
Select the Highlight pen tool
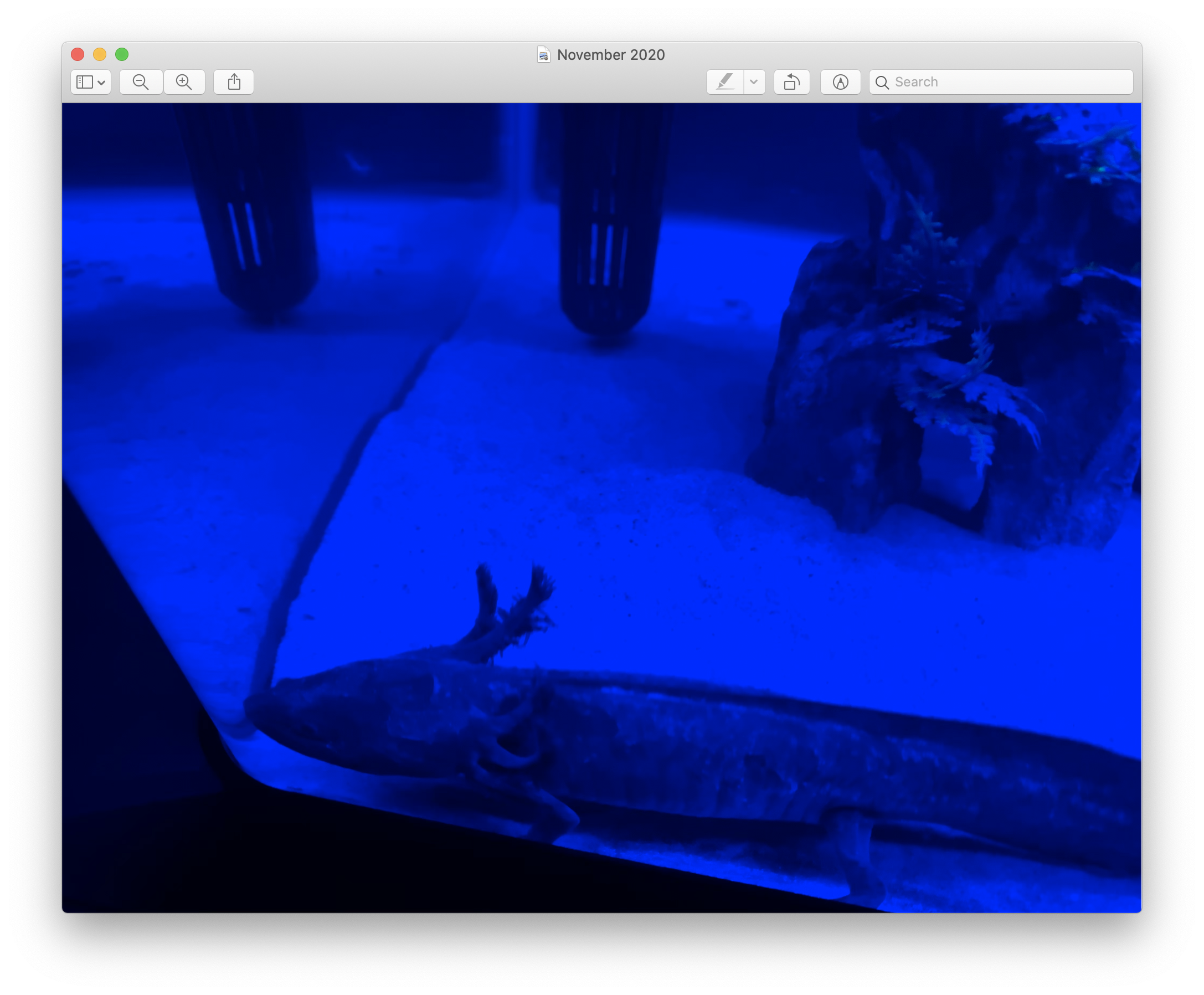[x=725, y=82]
